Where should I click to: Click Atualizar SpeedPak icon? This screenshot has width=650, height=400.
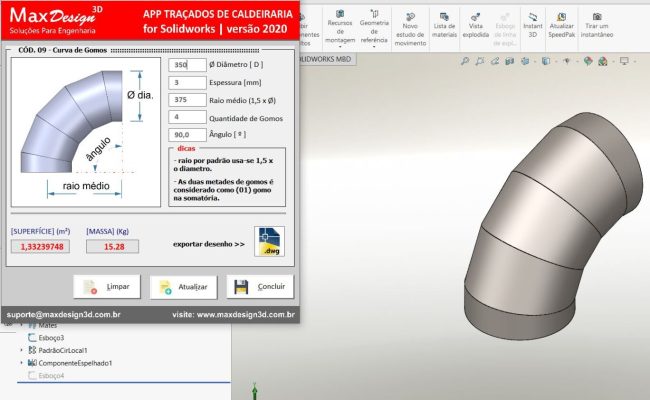point(562,25)
